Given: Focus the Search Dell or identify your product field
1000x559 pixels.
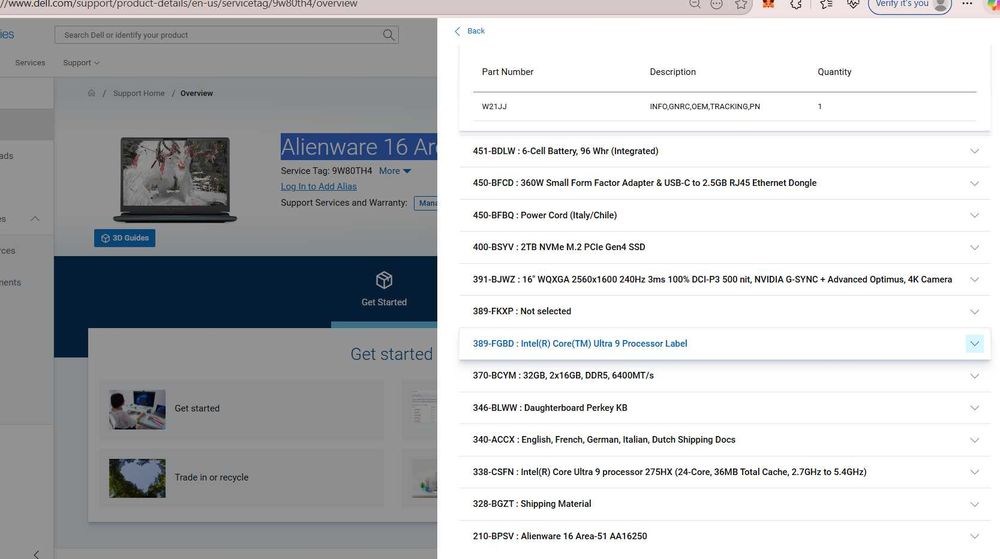Looking at the screenshot, I should [227, 35].
